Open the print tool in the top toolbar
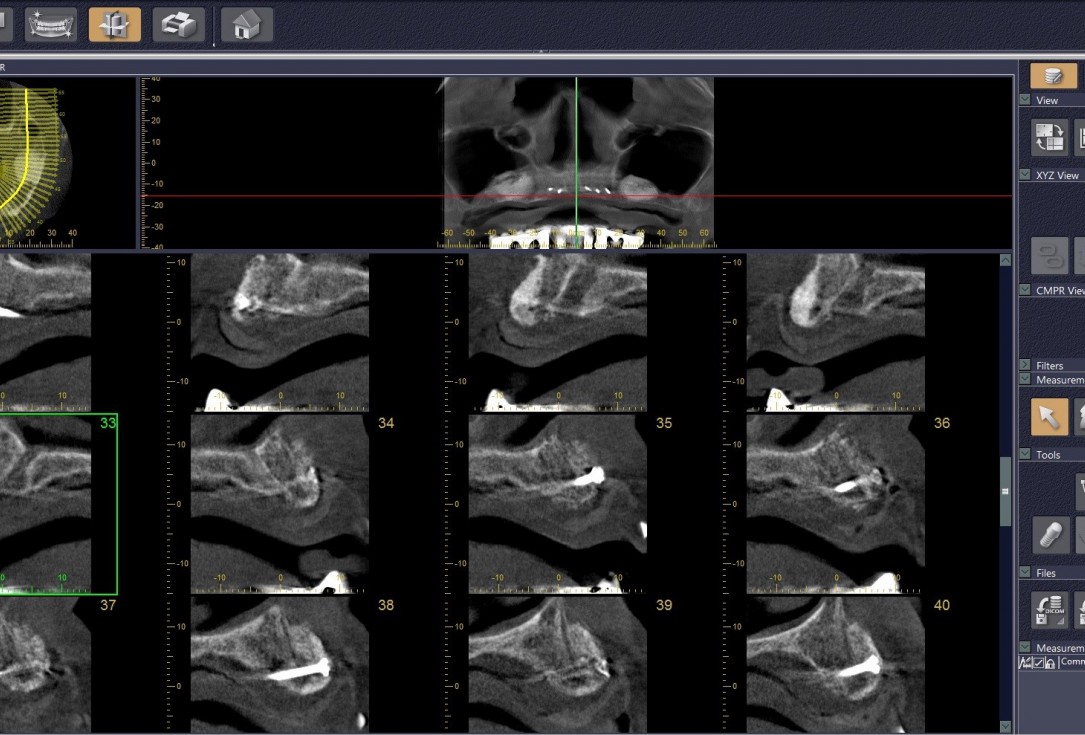The height and width of the screenshot is (735, 1085). pos(177,24)
